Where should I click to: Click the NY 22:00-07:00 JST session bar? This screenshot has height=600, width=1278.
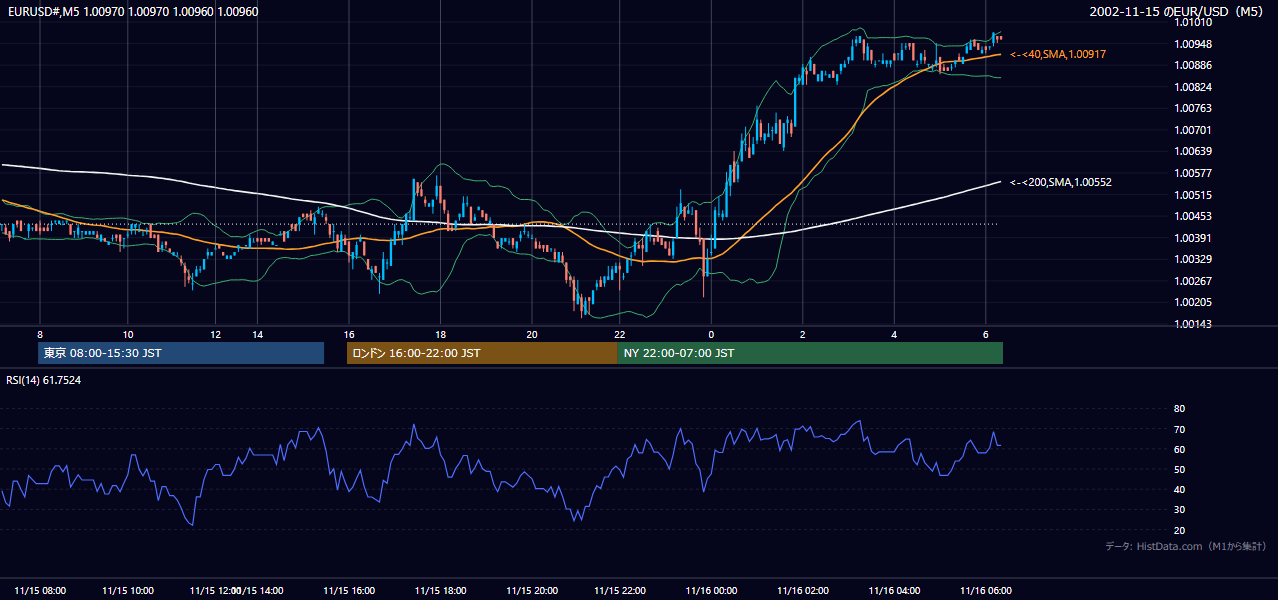tap(810, 353)
